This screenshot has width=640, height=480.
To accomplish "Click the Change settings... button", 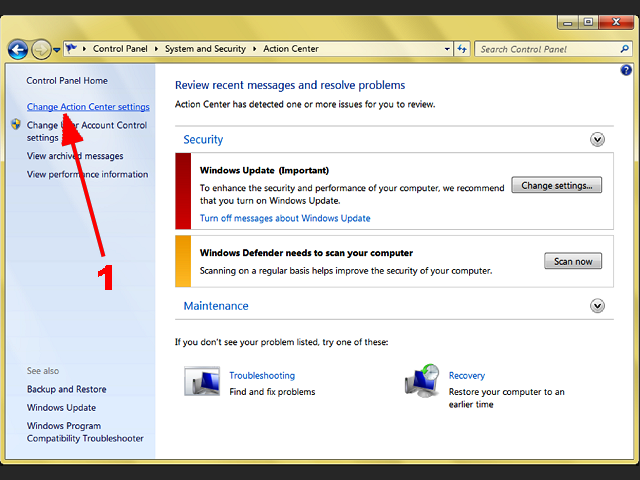I will point(557,185).
